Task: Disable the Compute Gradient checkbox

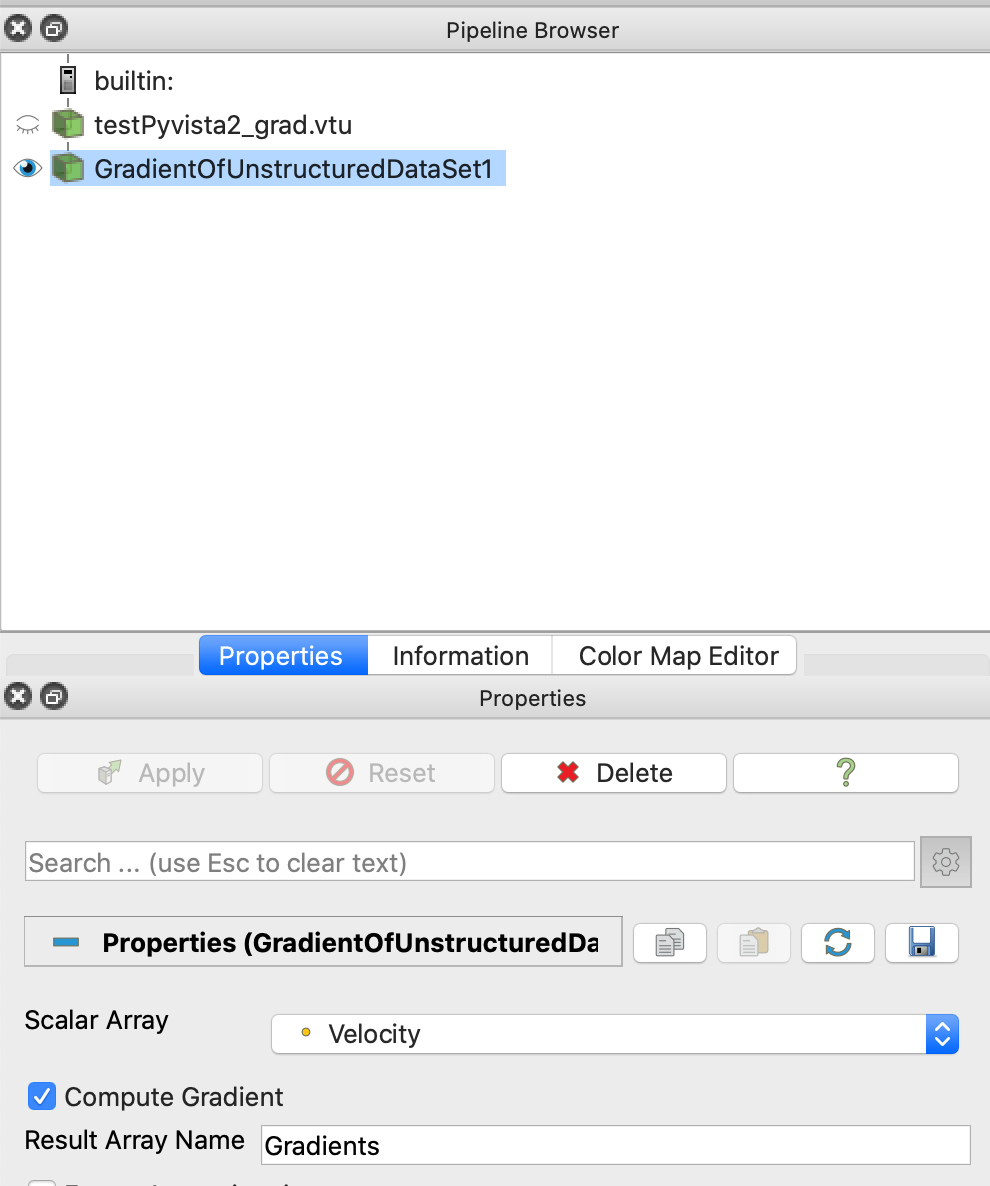Action: [x=41, y=1096]
